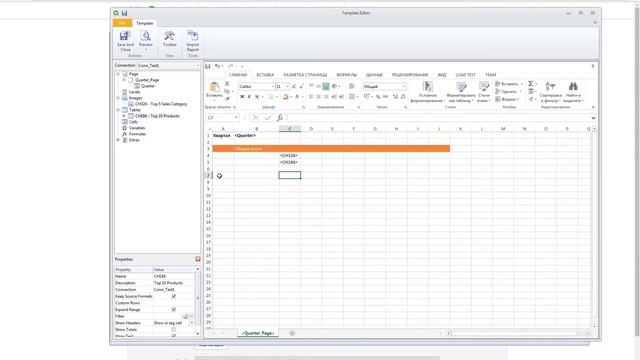
Task: Apply italic formatting with the K icon
Action: [x=249, y=97]
